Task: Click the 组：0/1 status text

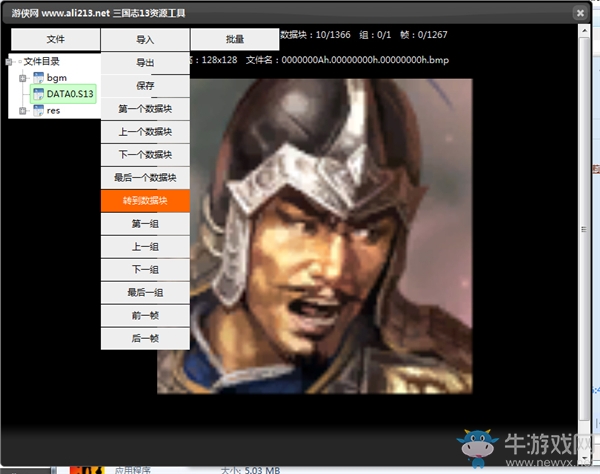Action: 375,35
